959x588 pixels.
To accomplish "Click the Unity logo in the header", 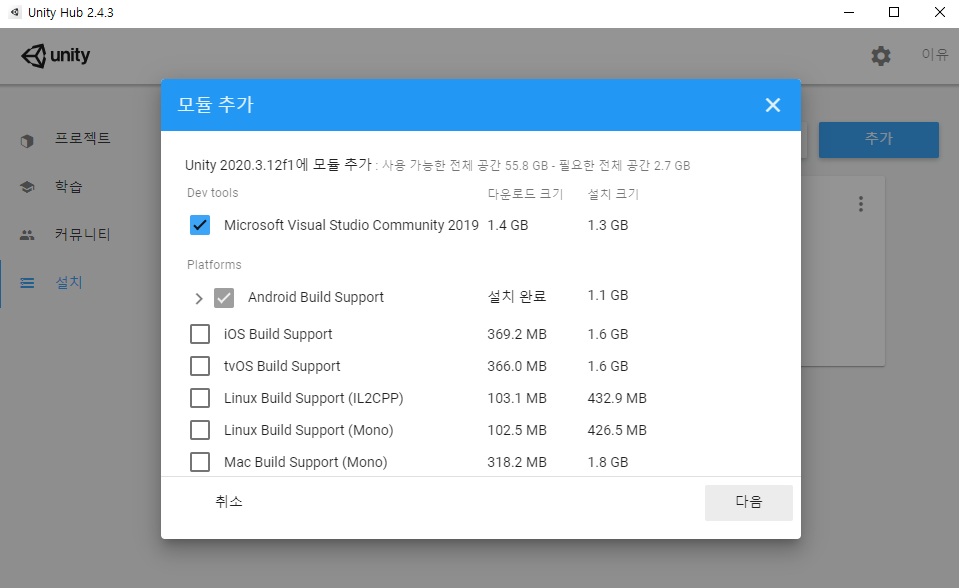I will pos(56,56).
